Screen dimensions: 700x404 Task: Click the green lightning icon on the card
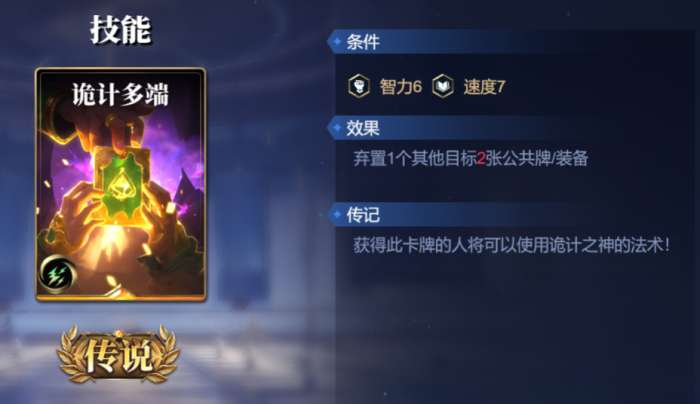[57, 275]
